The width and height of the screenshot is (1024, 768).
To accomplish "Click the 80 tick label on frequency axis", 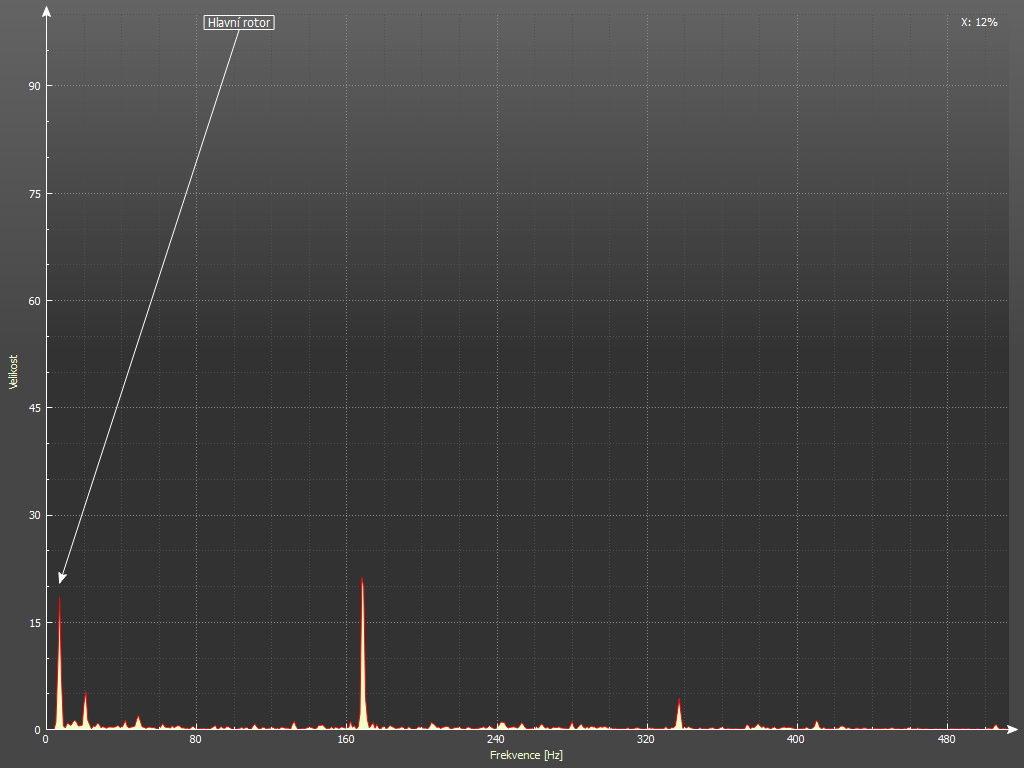I will click(196, 740).
